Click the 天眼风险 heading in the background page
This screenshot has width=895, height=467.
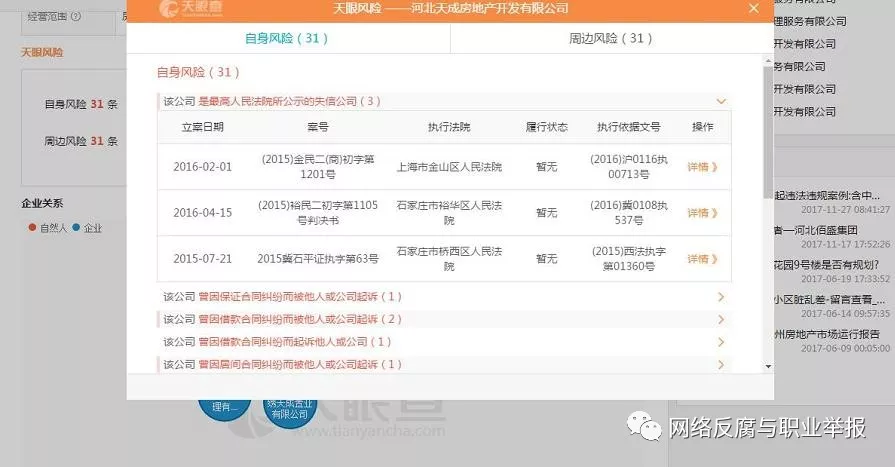pyautogui.click(x=42, y=53)
